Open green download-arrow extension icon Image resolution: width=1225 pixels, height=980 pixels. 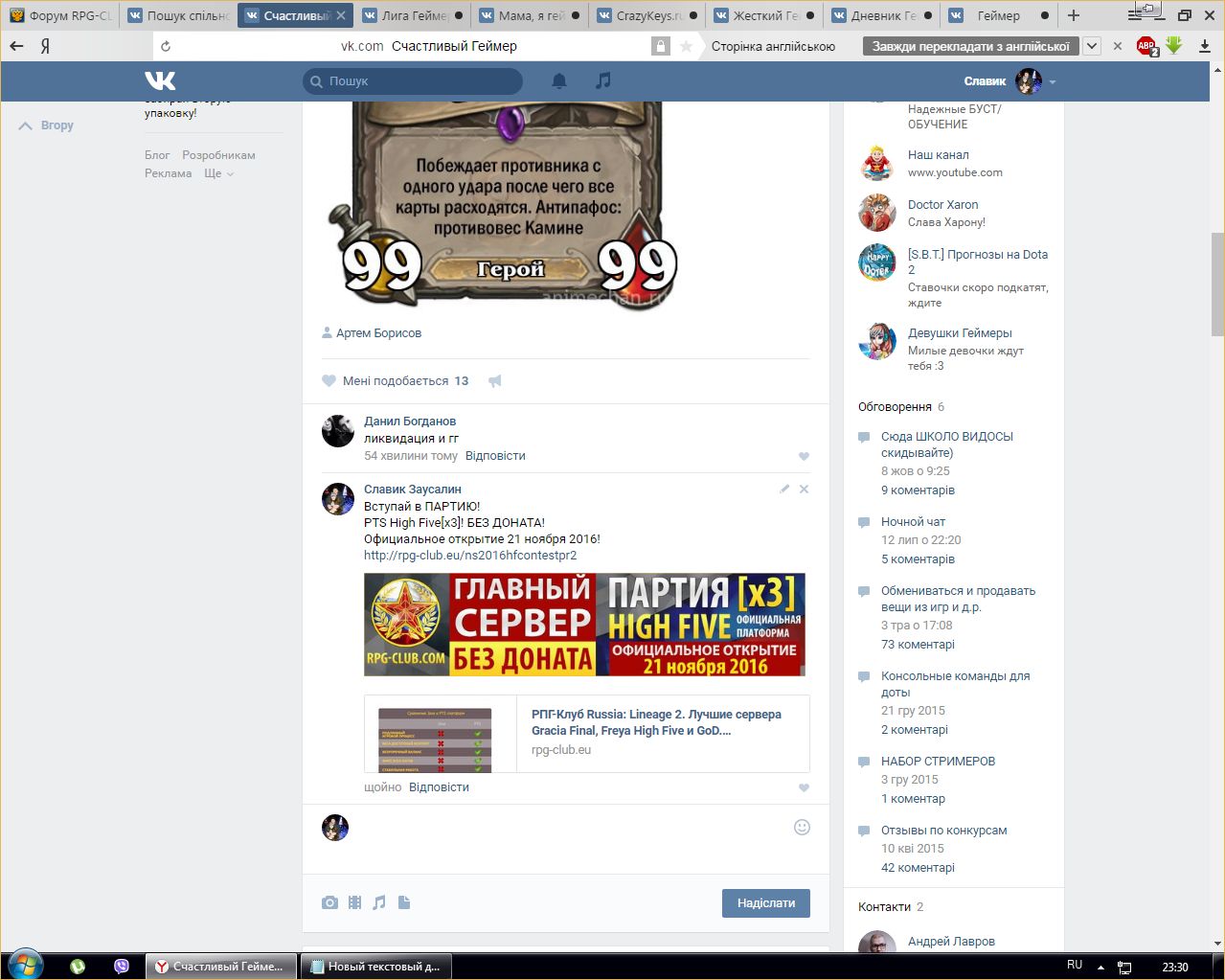click(x=1174, y=45)
